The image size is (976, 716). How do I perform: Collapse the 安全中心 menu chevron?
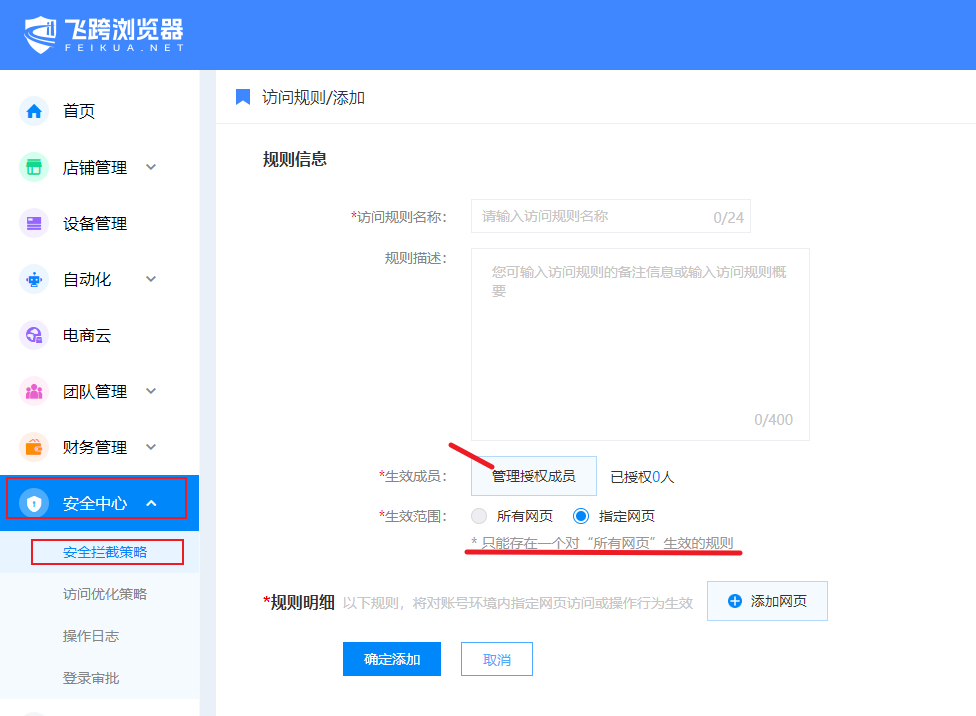pyautogui.click(x=151, y=503)
